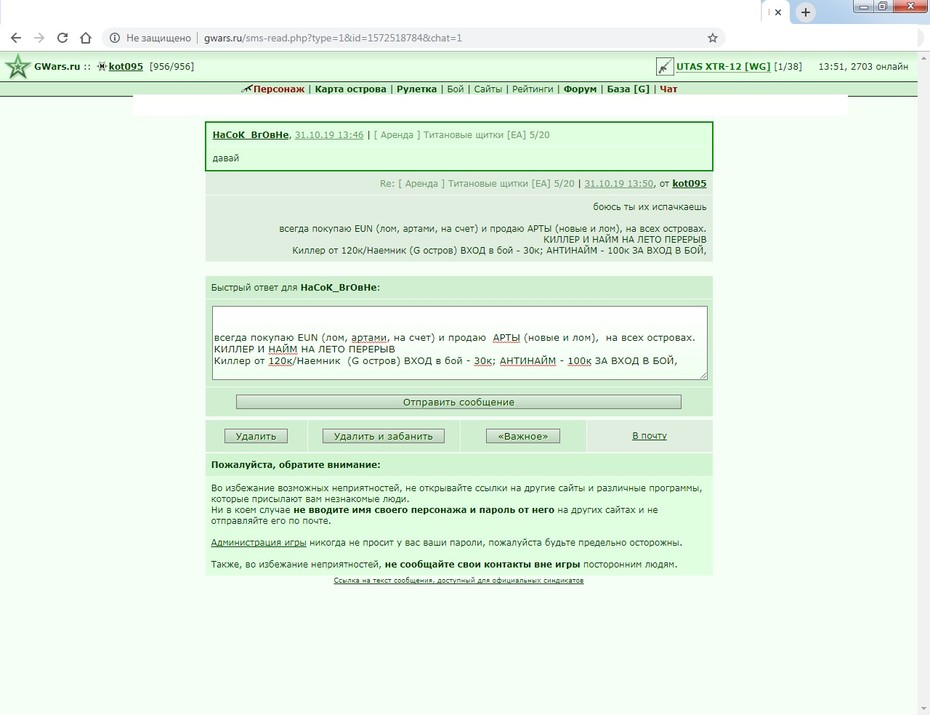Screen dimensions: 930x715
Task: Click the Удалить и забанить button
Action: point(383,436)
